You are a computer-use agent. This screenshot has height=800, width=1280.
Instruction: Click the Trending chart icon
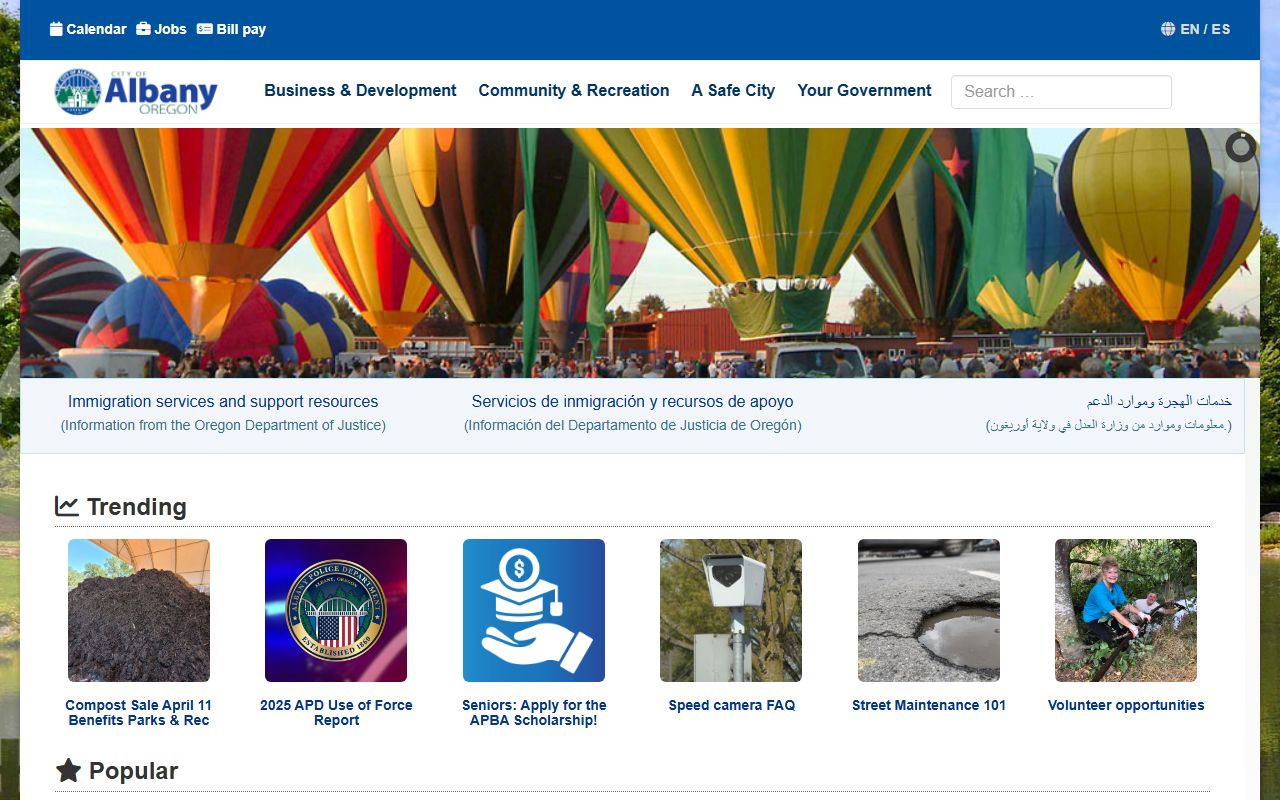coord(67,506)
